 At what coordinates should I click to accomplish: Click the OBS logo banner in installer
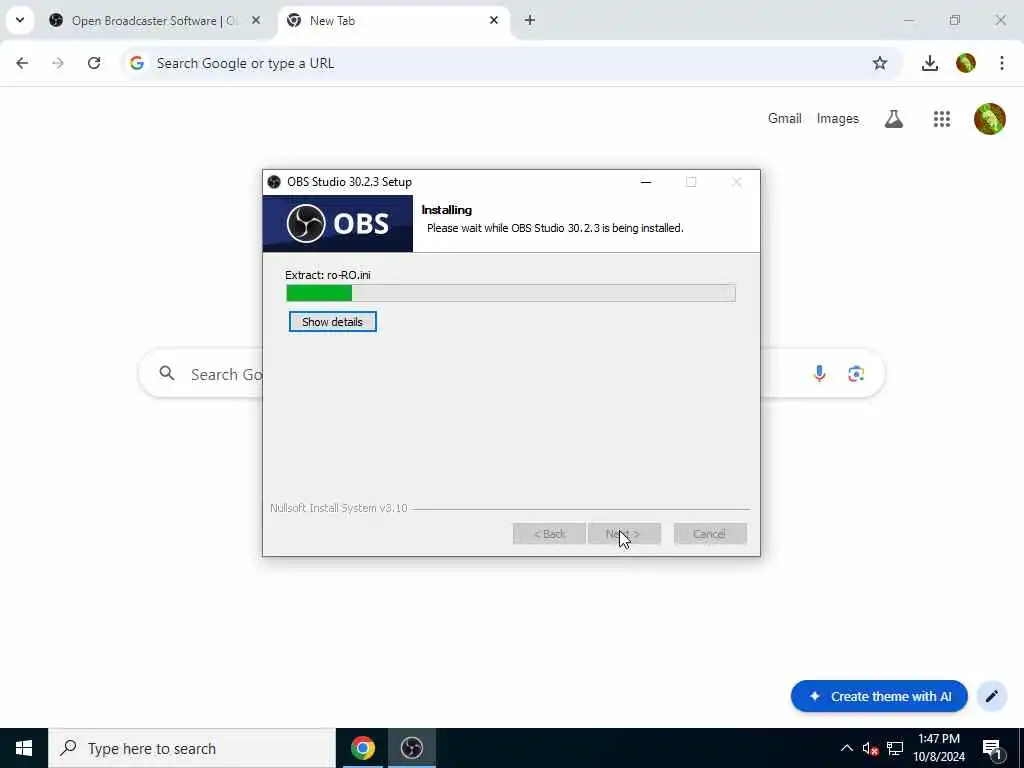338,223
